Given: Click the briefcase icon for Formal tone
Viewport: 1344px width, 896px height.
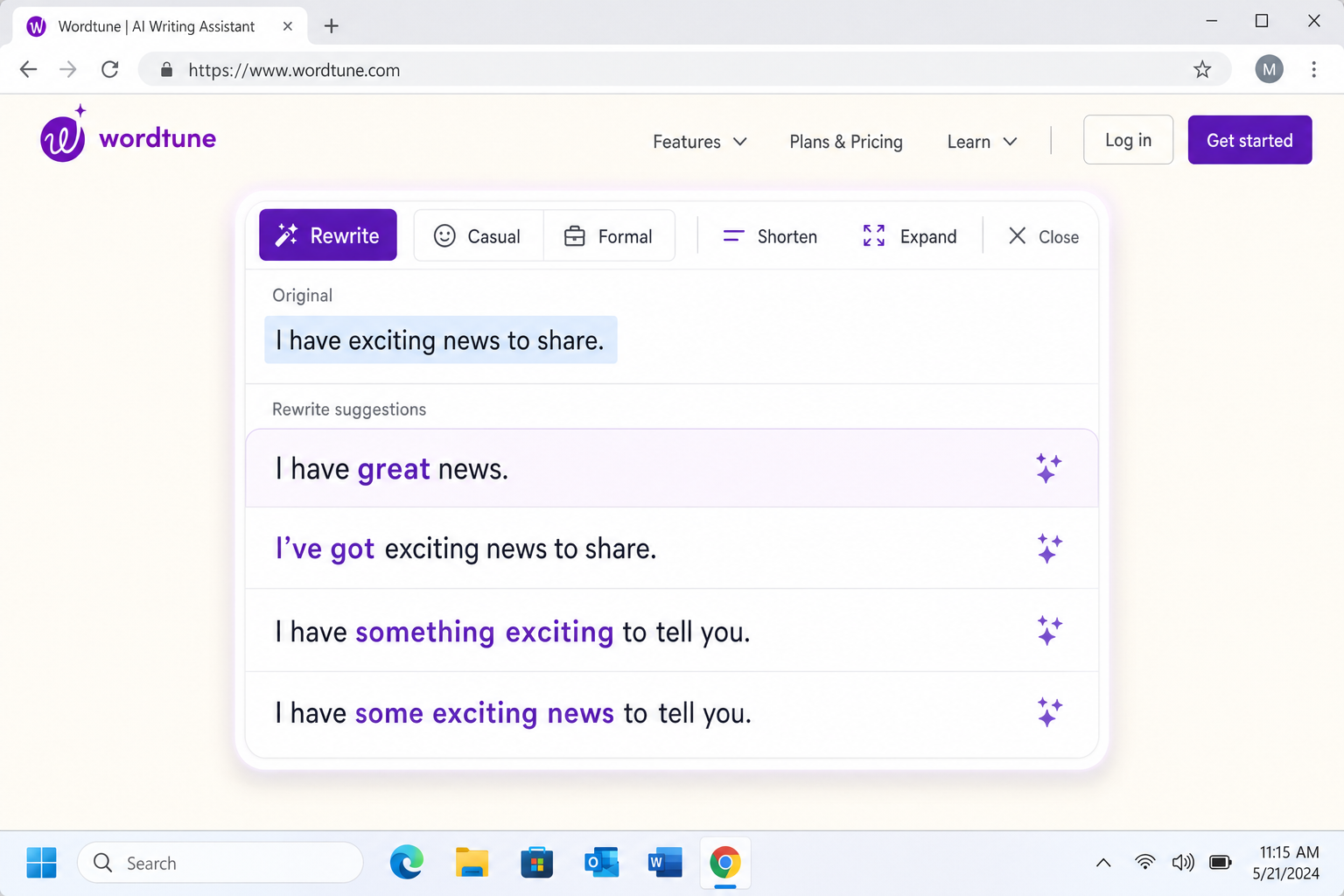Looking at the screenshot, I should (575, 235).
